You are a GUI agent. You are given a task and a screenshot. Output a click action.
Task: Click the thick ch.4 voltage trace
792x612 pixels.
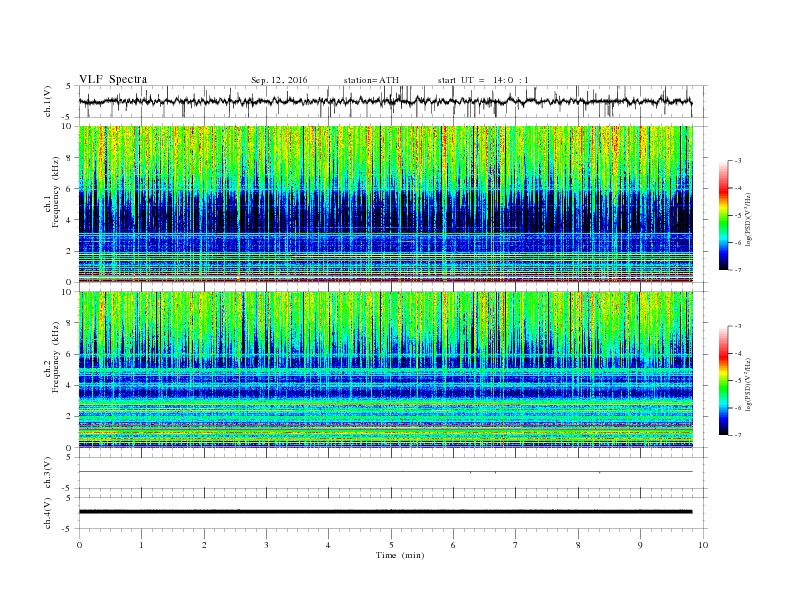pos(385,512)
